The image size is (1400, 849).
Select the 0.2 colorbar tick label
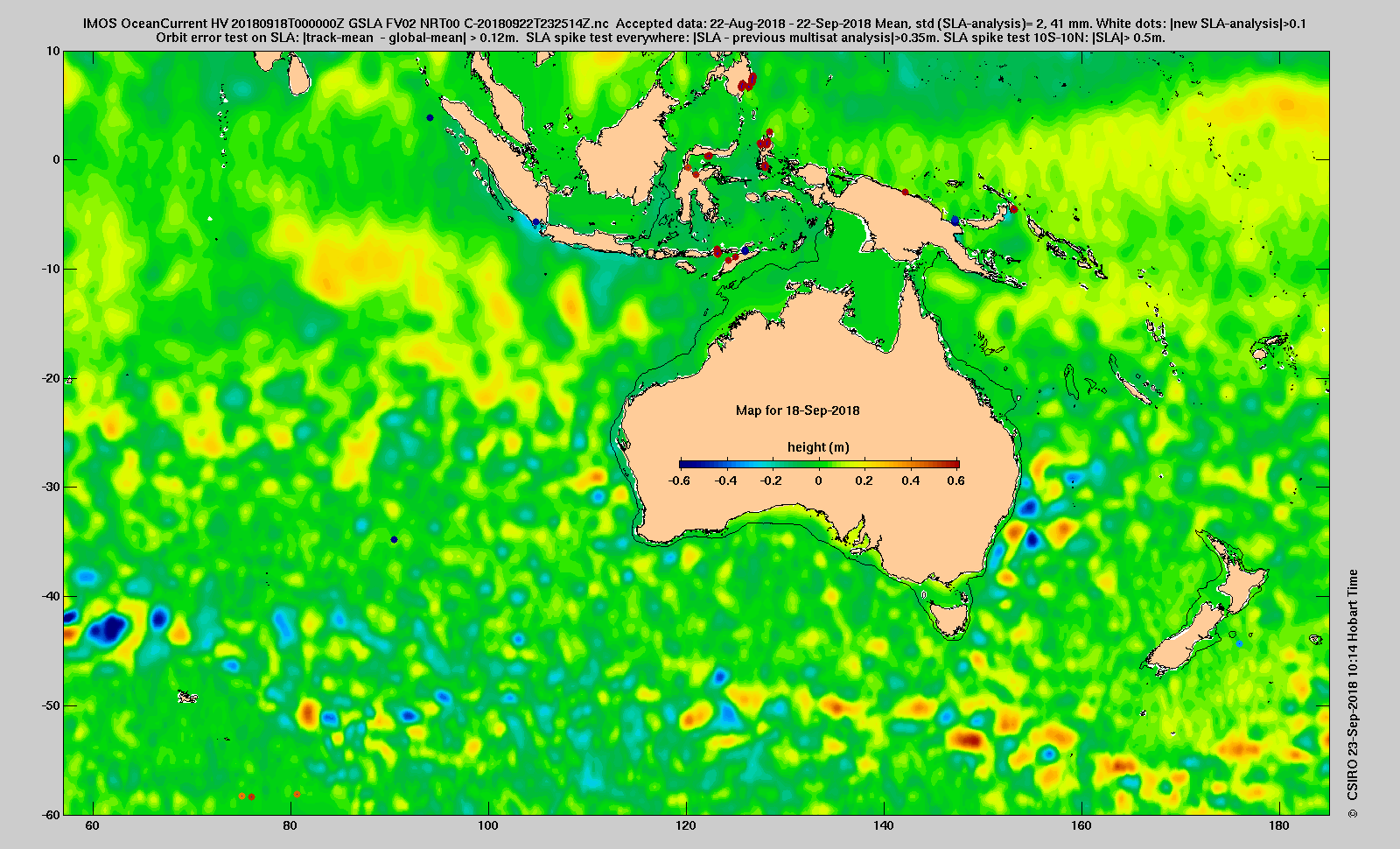click(x=864, y=481)
